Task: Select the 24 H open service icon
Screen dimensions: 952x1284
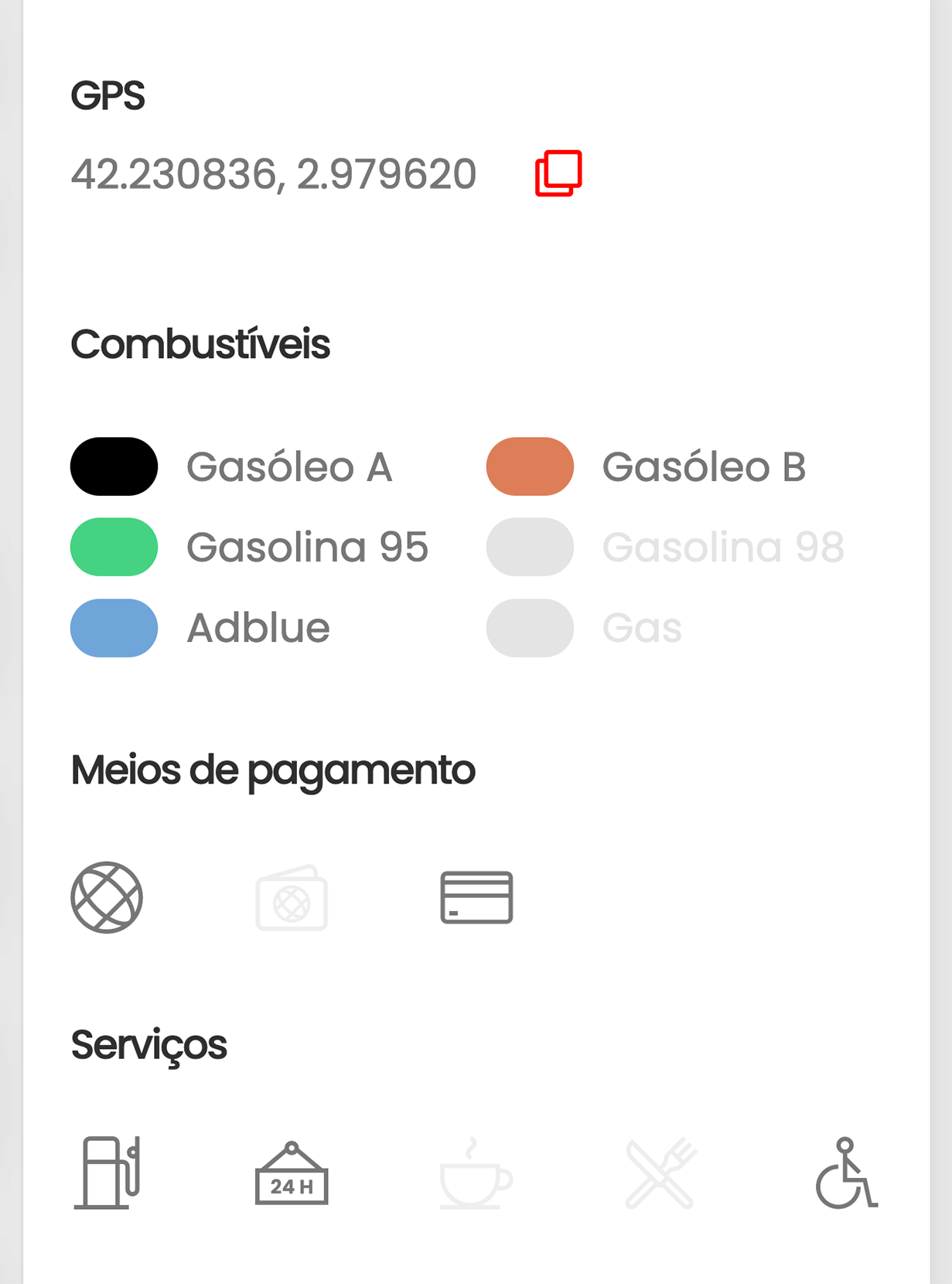Action: 292,1174
